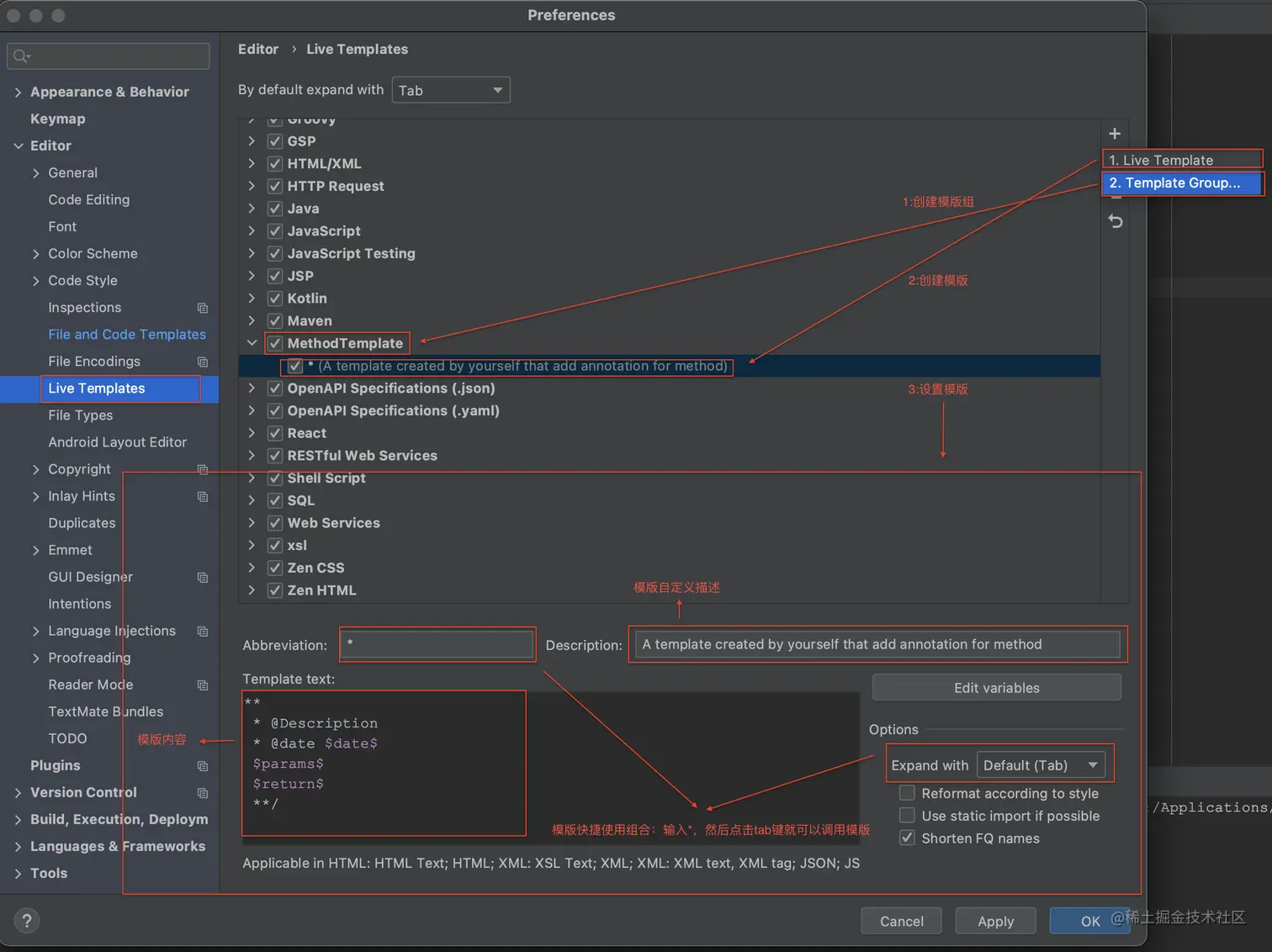1272x952 pixels.
Task: Select Zen HTML template group
Action: coord(321,590)
